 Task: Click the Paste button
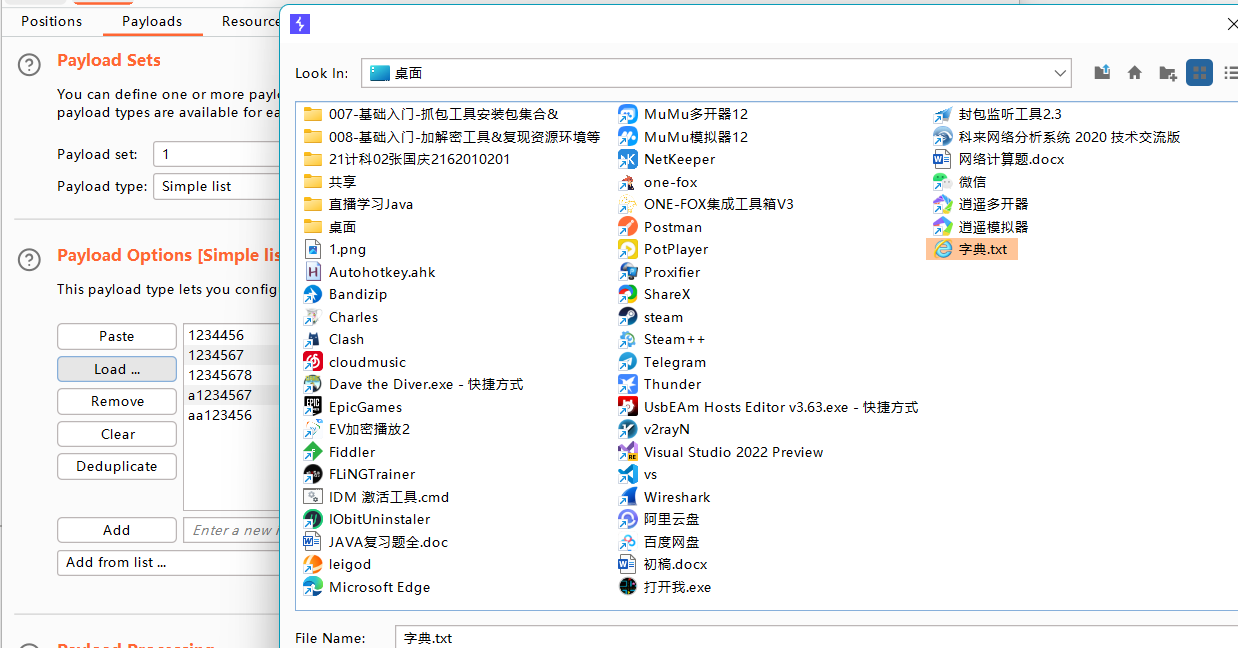coord(117,336)
